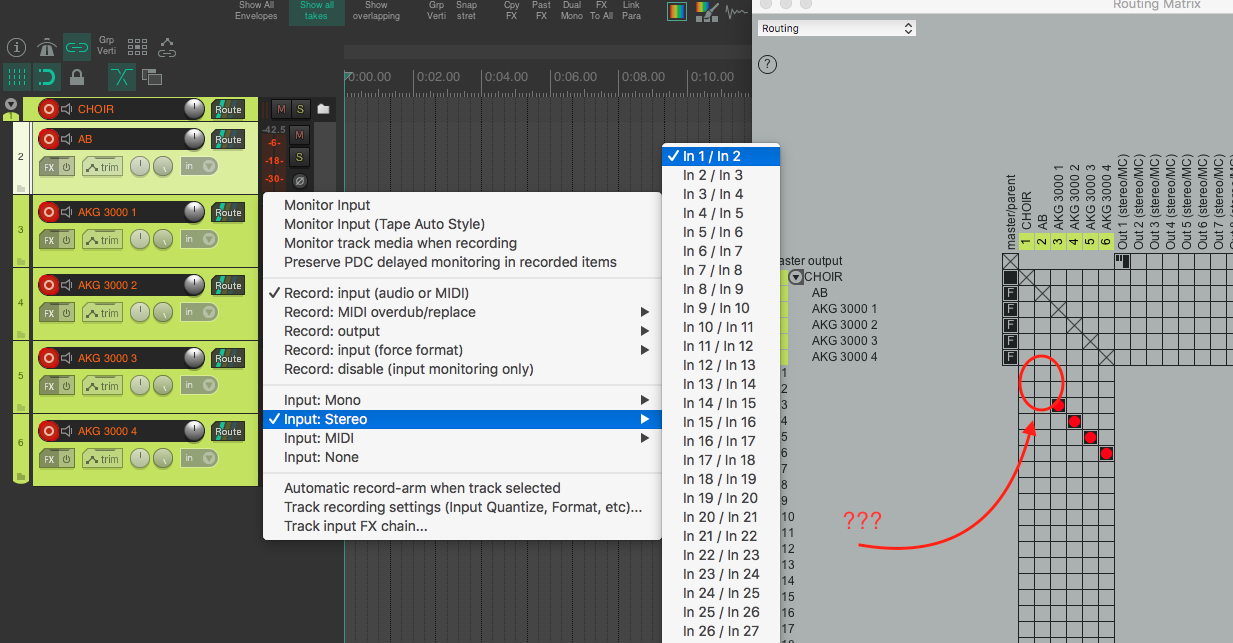Image resolution: width=1233 pixels, height=643 pixels.
Task: Click the metronome icon in toolbar
Action: (46, 47)
